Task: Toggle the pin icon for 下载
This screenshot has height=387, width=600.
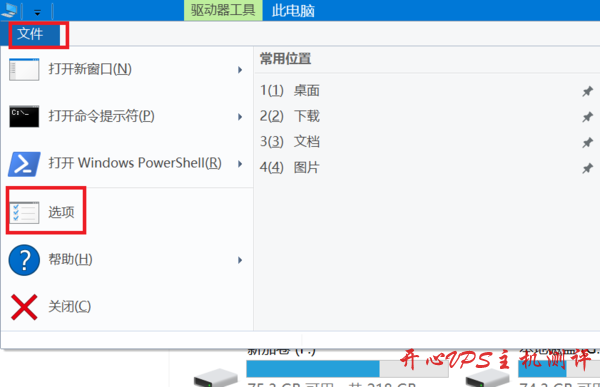Action: [x=587, y=117]
